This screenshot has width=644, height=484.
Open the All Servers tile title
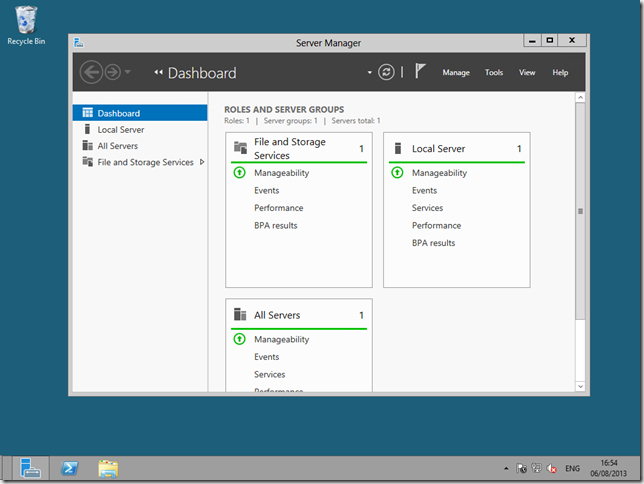(277, 315)
